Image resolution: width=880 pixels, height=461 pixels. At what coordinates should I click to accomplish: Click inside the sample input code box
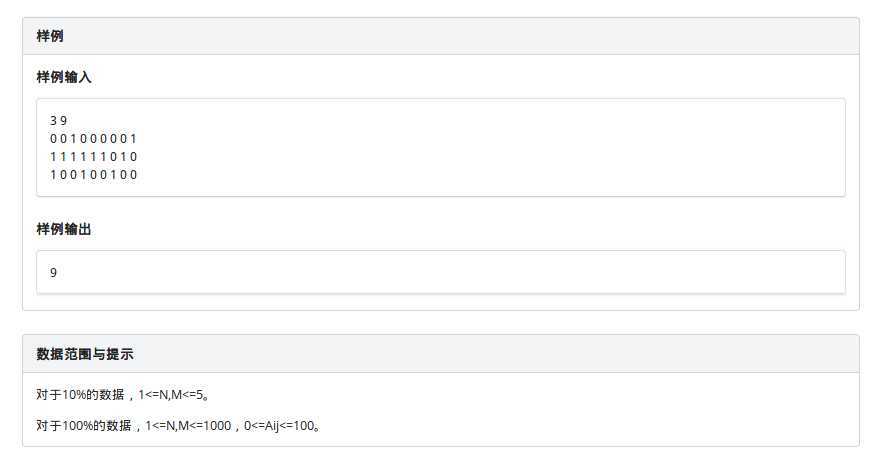pos(441,148)
